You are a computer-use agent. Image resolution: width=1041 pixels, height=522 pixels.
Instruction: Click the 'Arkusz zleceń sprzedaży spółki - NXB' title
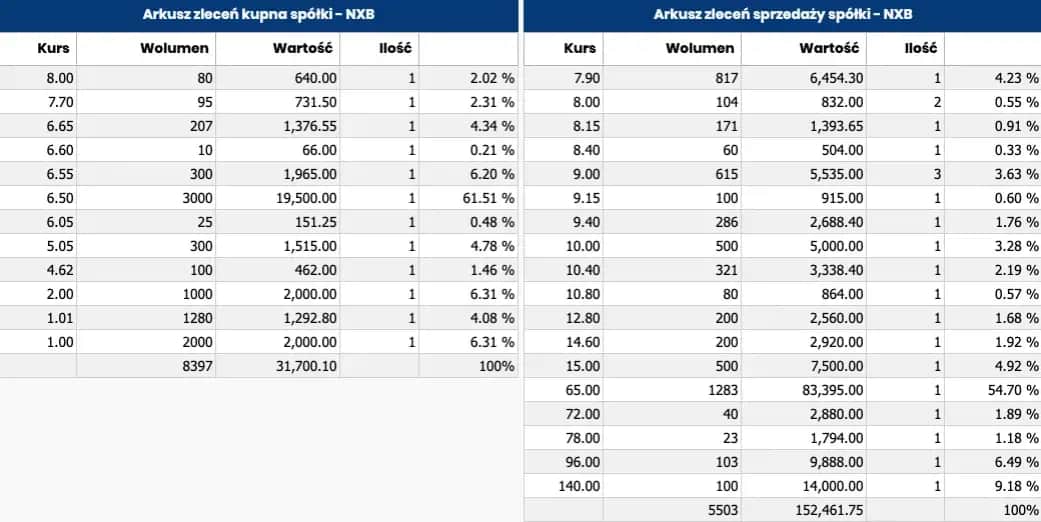click(782, 15)
